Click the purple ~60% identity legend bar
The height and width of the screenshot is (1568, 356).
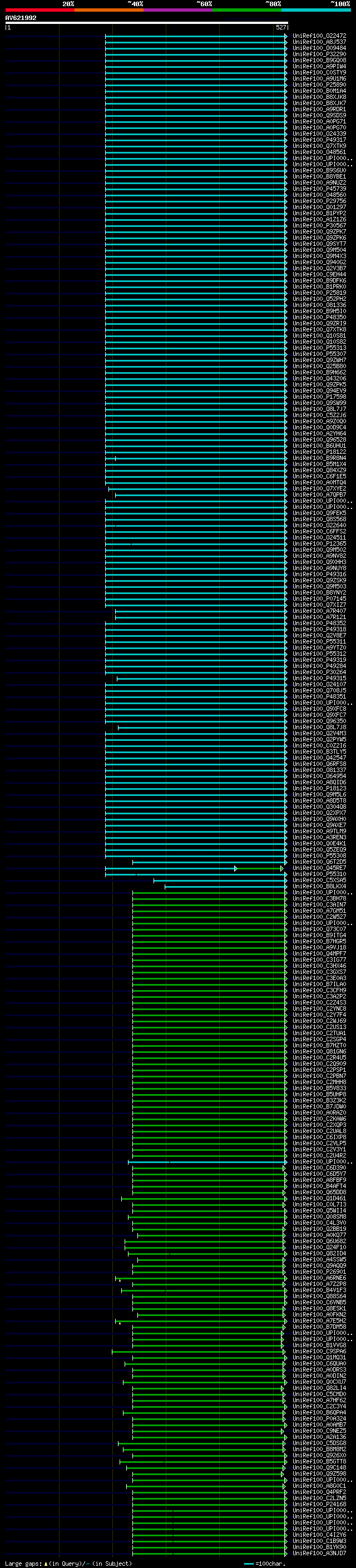coord(177,10)
